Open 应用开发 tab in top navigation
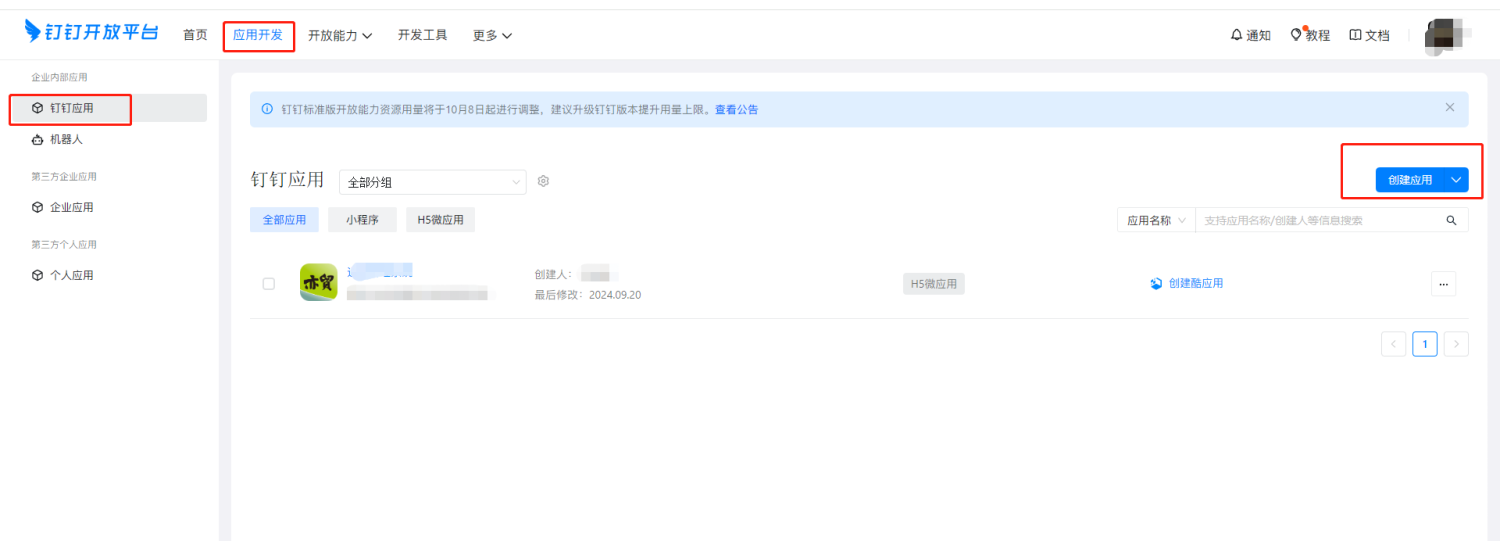This screenshot has height=541, width=1500. tap(258, 35)
